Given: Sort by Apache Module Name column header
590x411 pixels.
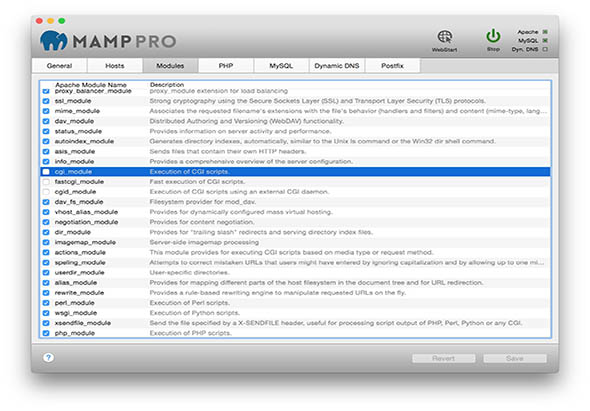Looking at the screenshot, I should pyautogui.click(x=91, y=85).
